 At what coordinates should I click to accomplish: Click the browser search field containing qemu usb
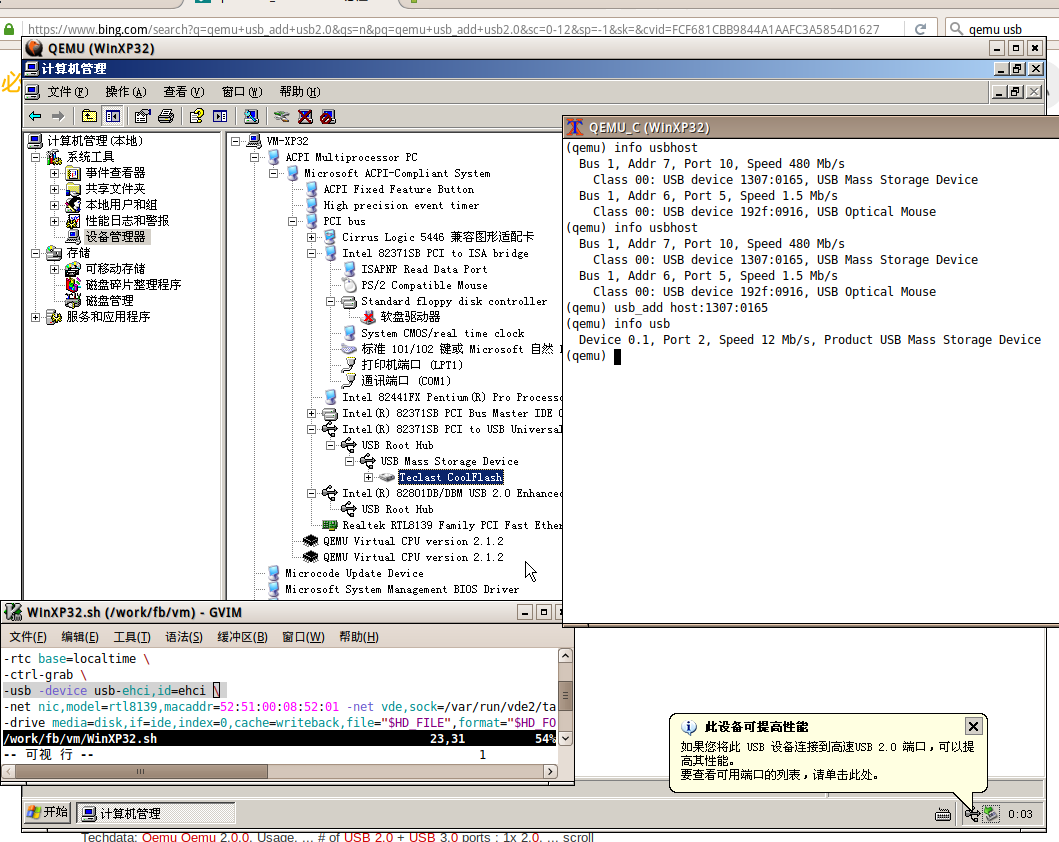tap(1001, 29)
